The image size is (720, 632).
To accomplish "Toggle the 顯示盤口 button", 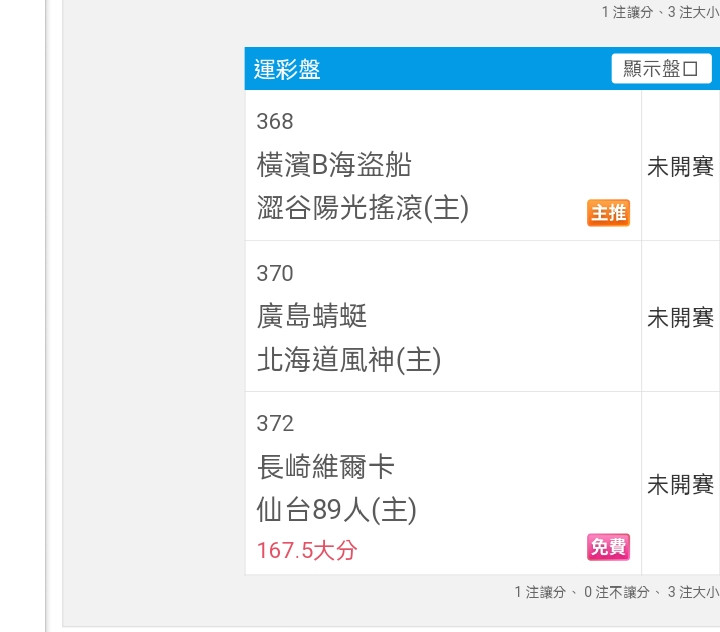I will coord(661,69).
